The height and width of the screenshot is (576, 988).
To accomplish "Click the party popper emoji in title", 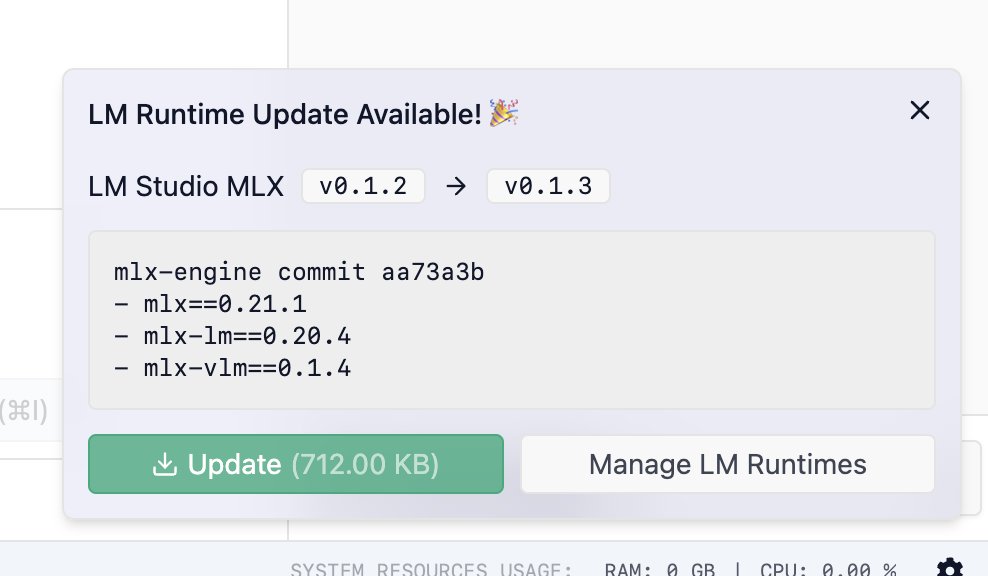I will [x=504, y=114].
